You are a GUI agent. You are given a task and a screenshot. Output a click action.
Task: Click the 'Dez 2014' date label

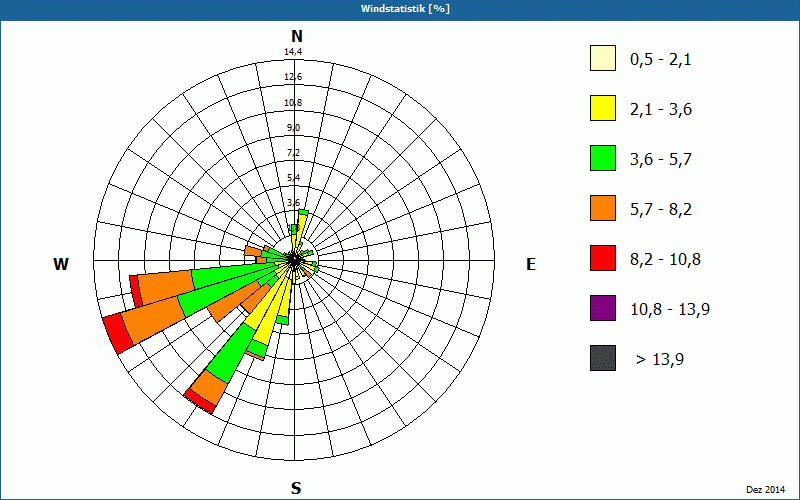tap(765, 490)
